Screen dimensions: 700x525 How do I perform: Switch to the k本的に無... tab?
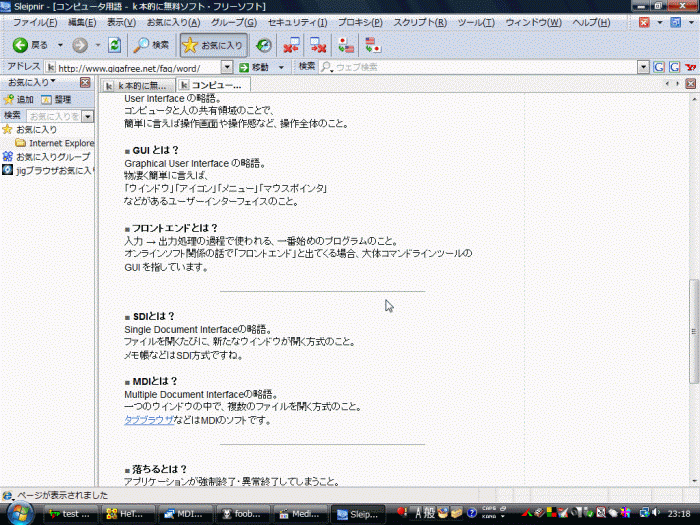click(137, 85)
